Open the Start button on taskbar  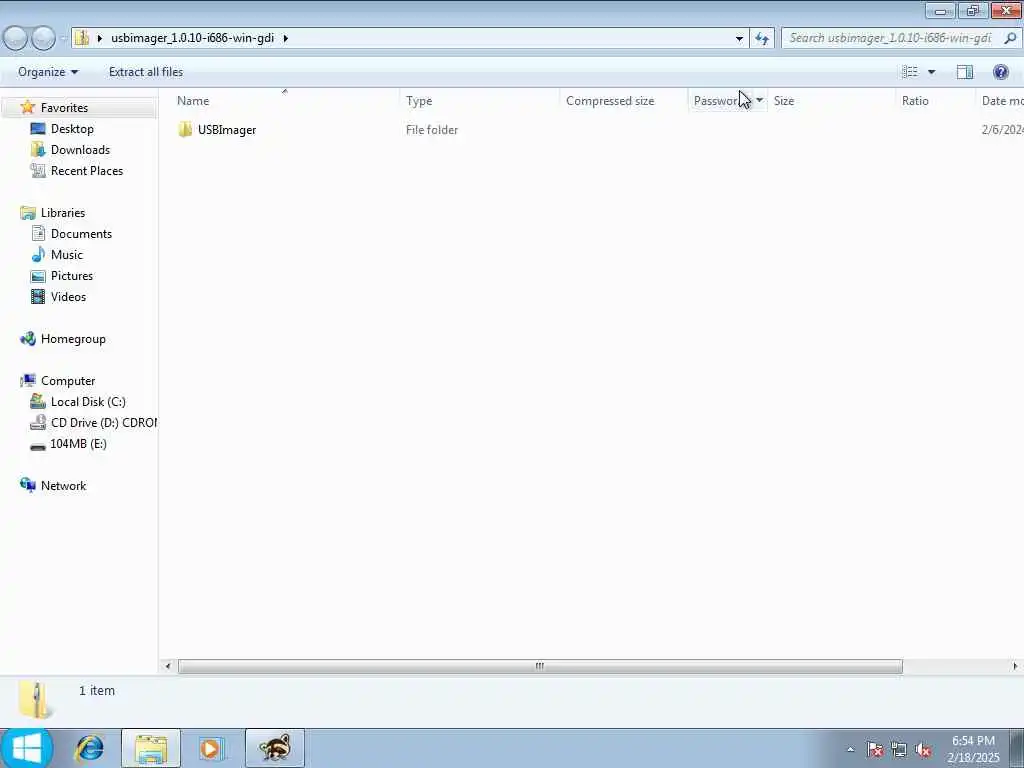coord(26,748)
